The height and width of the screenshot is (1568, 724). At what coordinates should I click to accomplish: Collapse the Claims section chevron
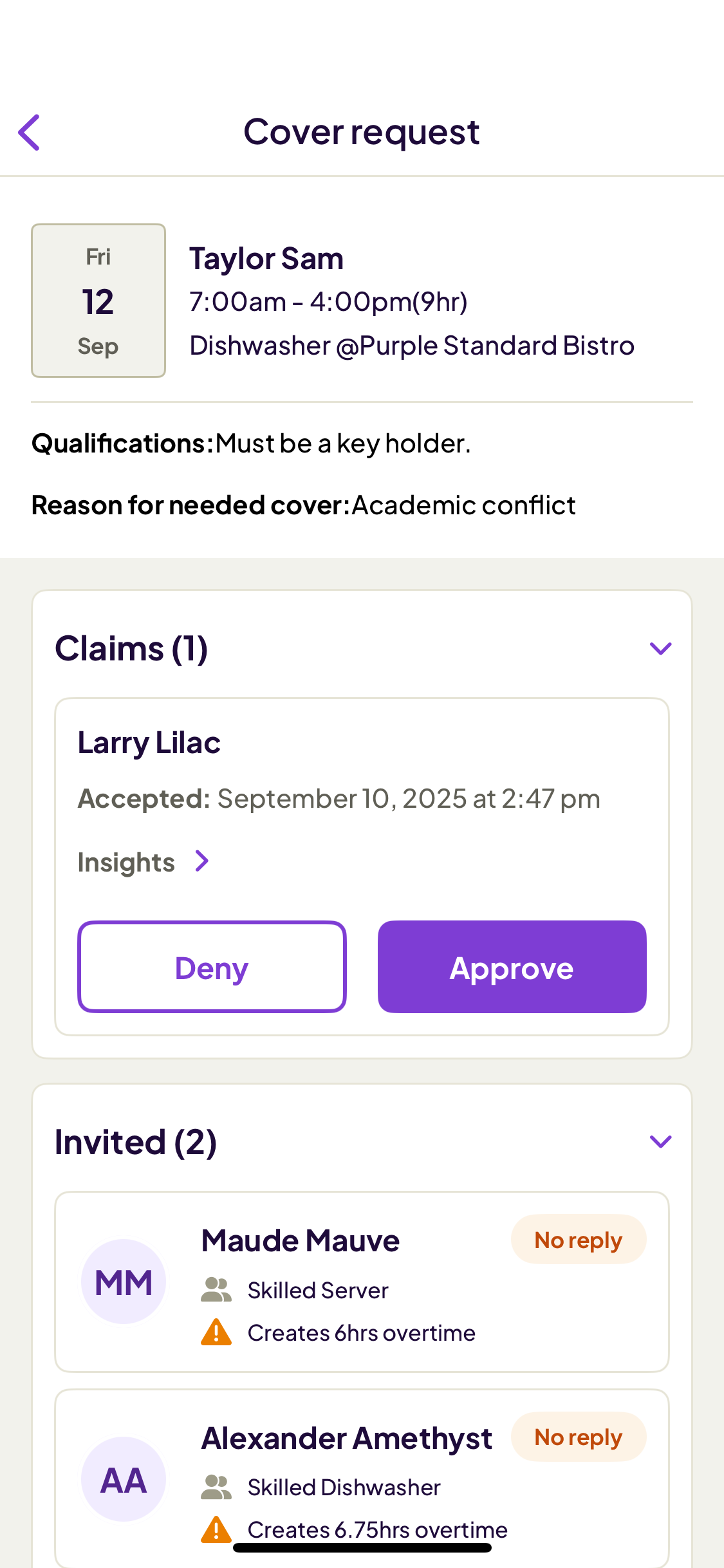click(660, 648)
